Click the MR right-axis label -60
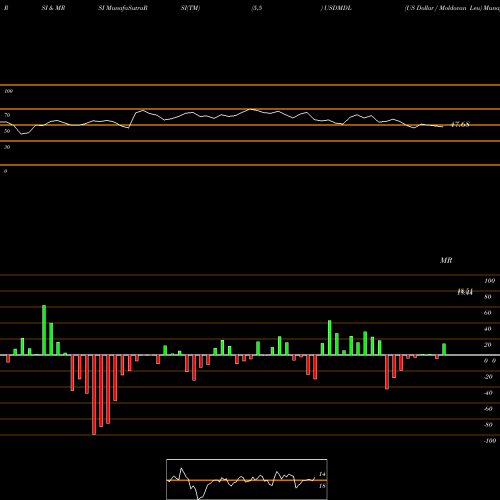This screenshot has height=500, width=500. point(488,409)
